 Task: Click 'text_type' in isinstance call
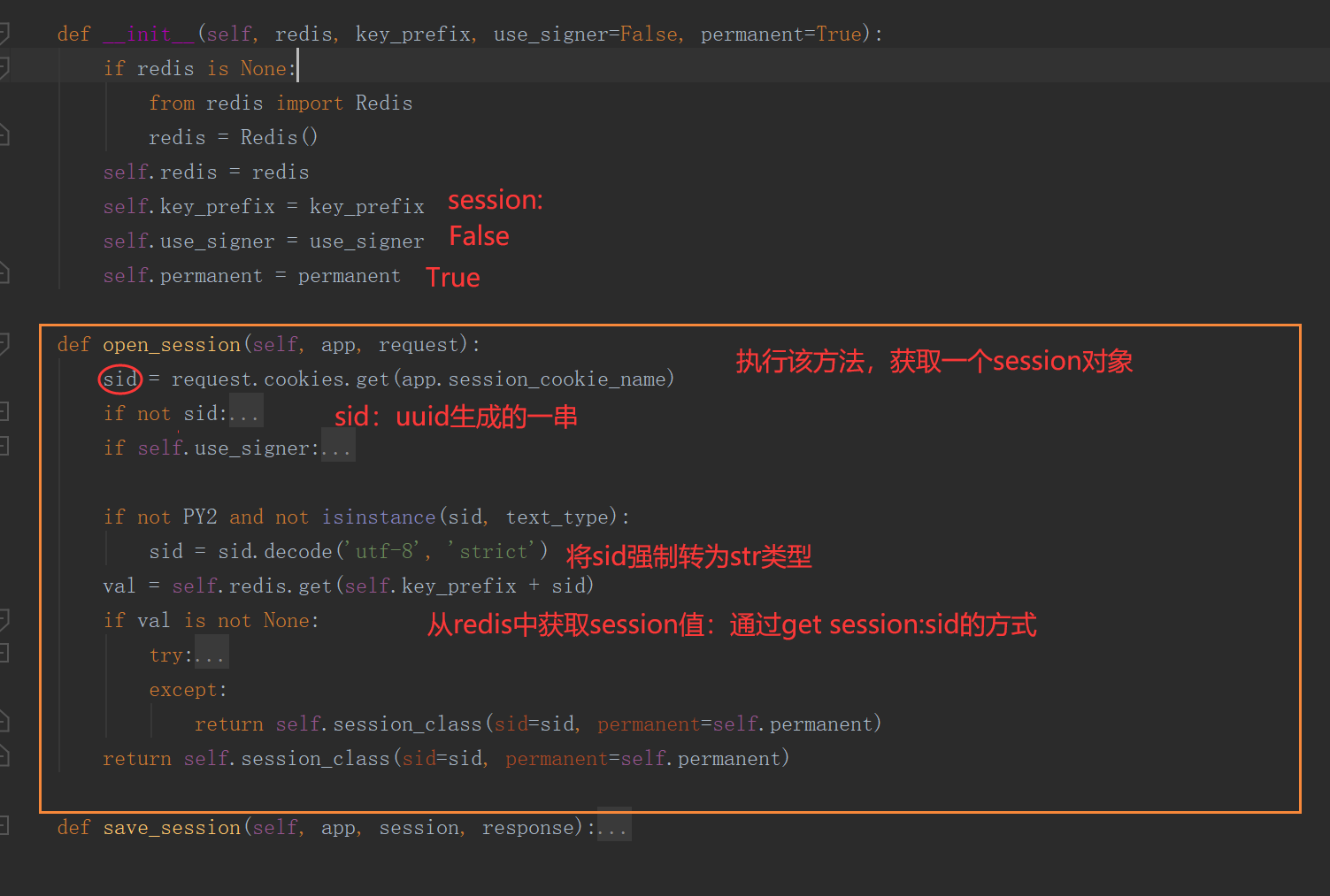[x=557, y=517]
